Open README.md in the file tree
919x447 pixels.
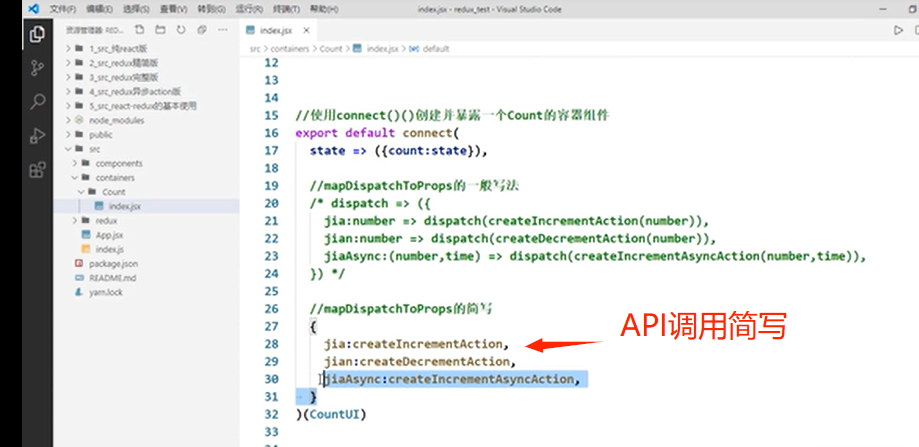pos(113,278)
